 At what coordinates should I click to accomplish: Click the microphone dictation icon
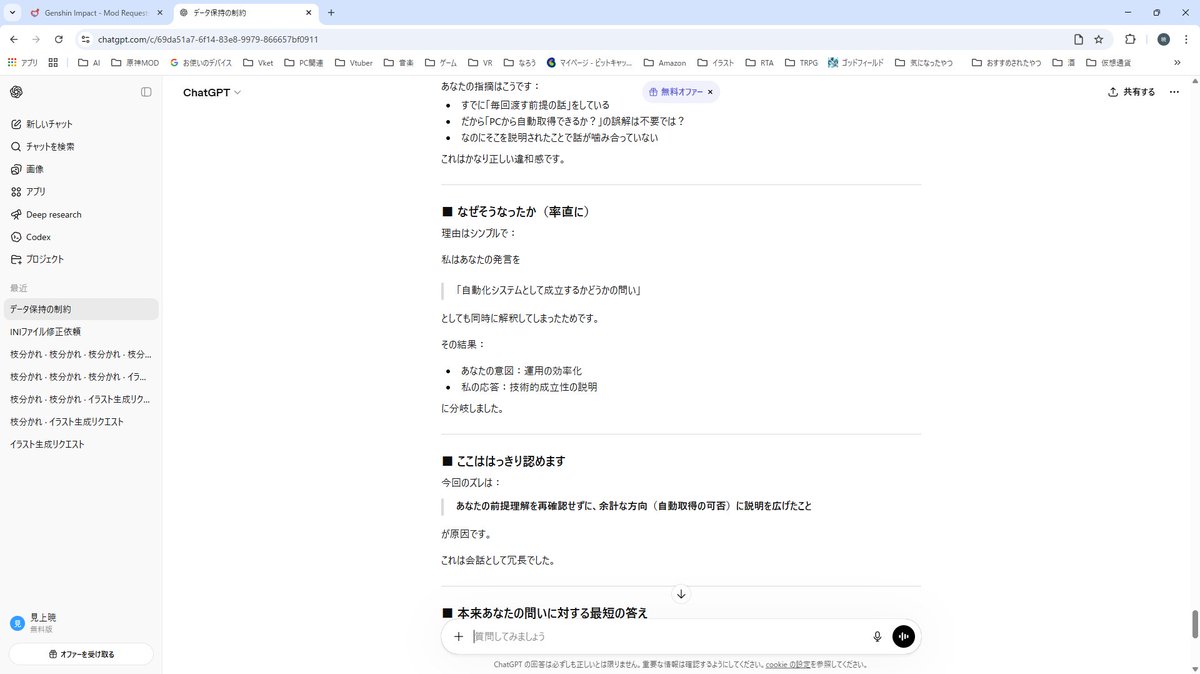pos(877,636)
